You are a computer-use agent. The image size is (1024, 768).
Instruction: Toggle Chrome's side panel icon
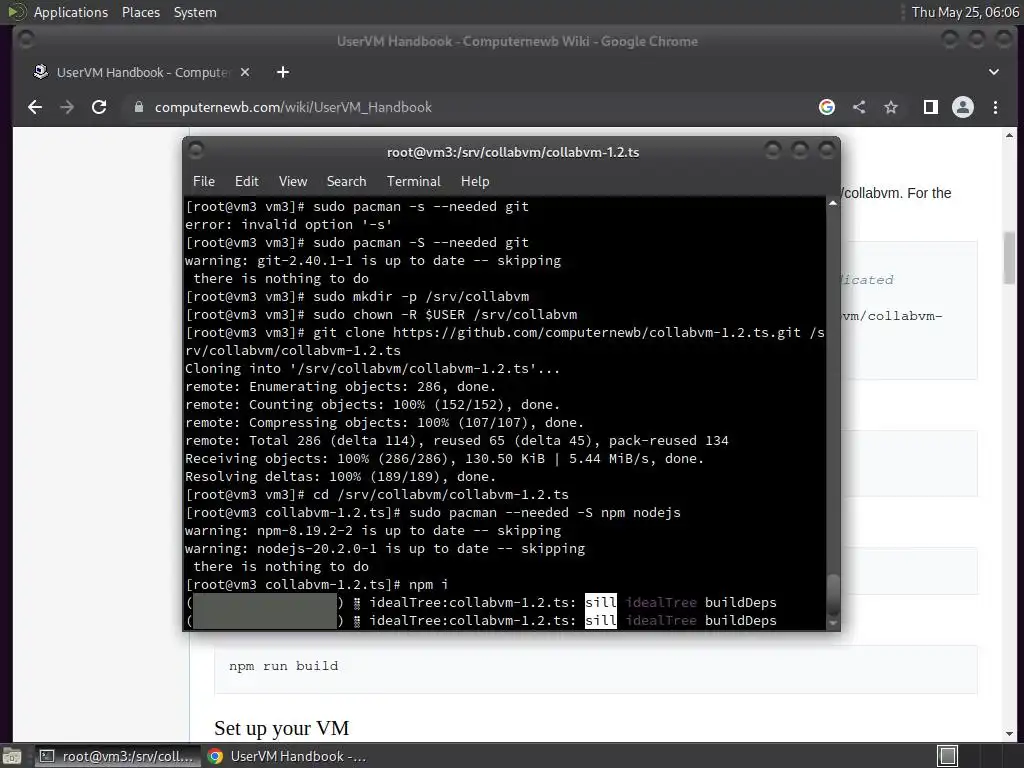click(931, 107)
